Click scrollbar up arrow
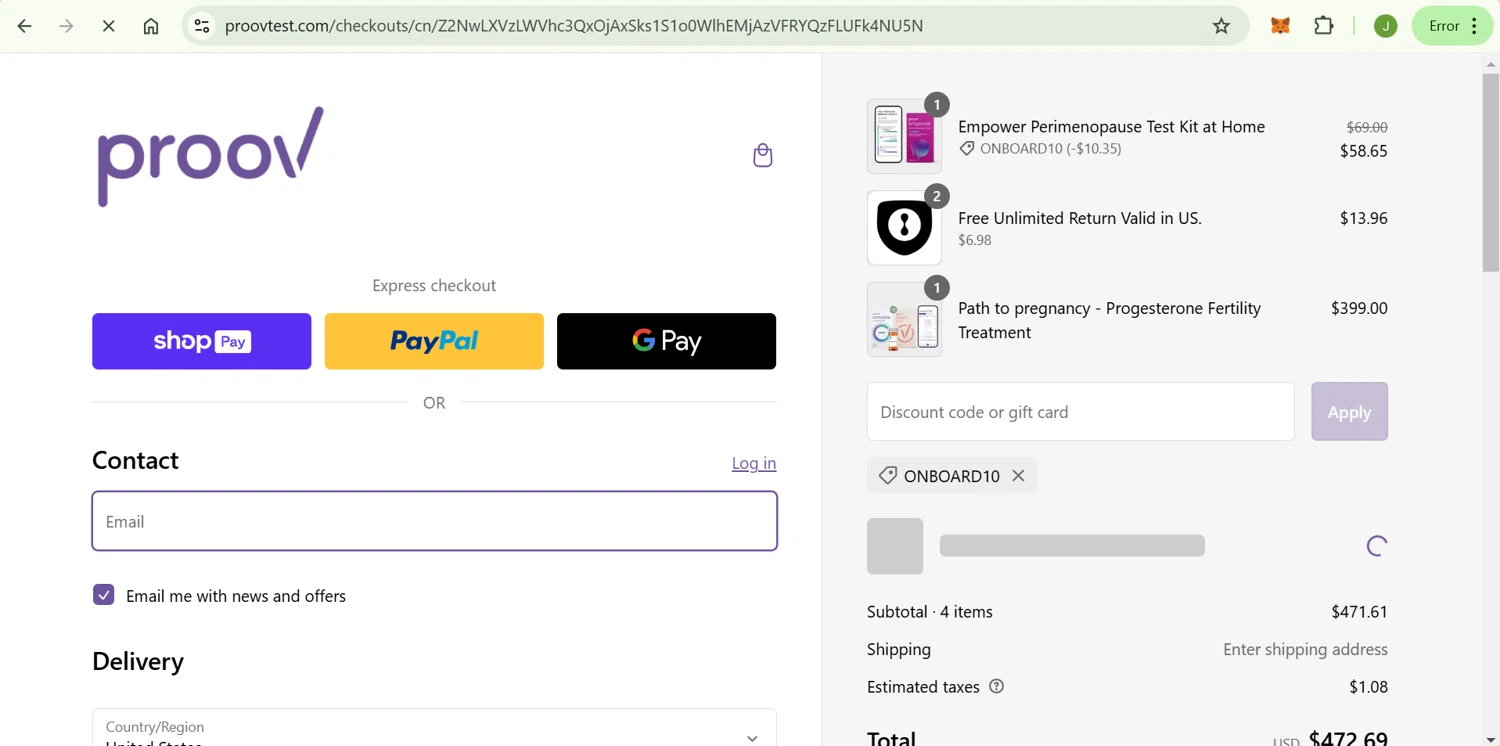This screenshot has height=746, width=1500. pos(1491,64)
